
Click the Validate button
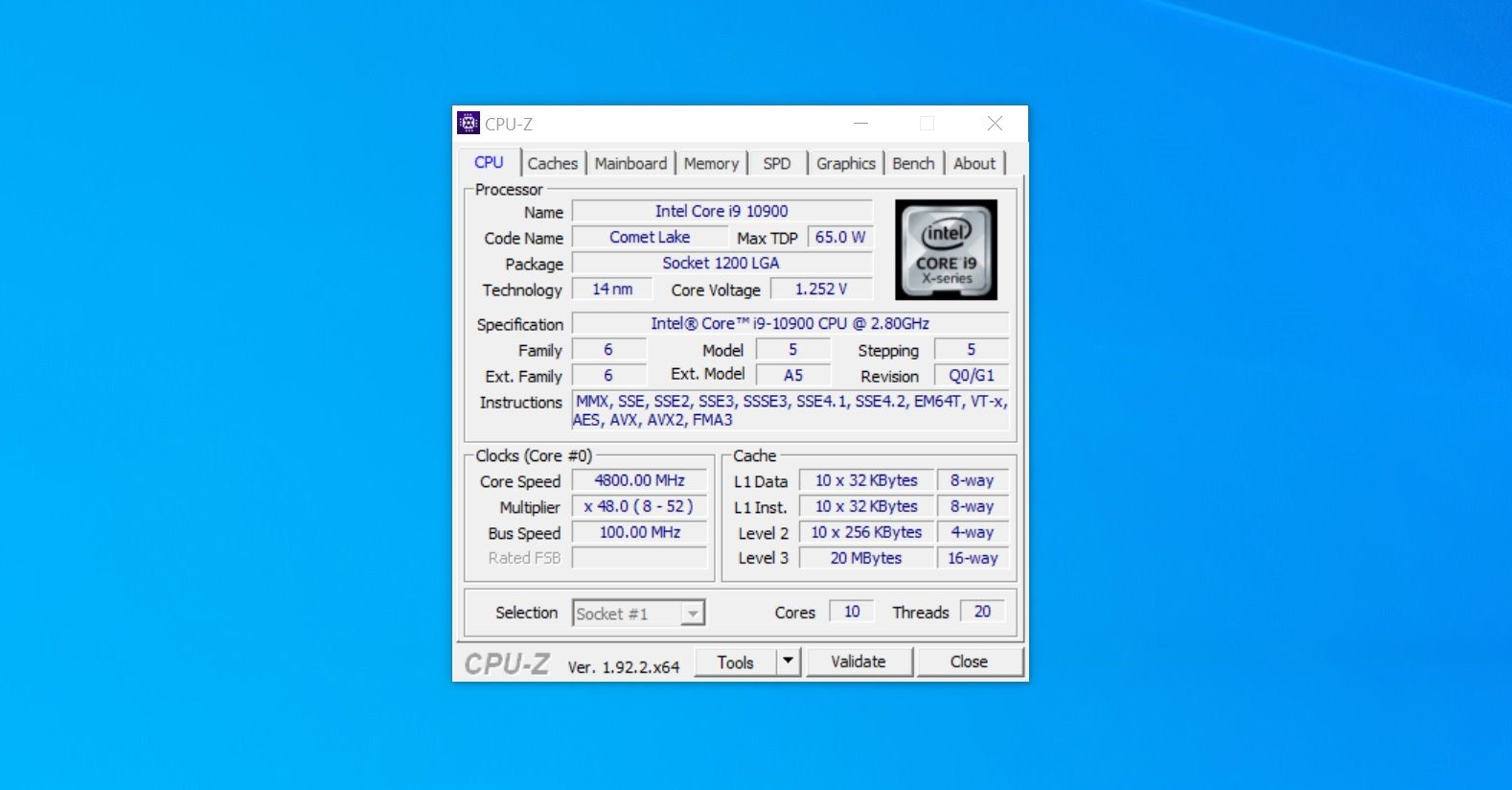point(859,662)
